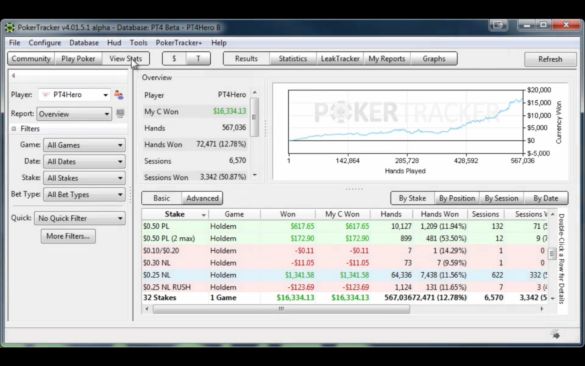Select the $0.30 NL stake row
Image resolution: width=585 pixels, height=366 pixels.
click(x=345, y=263)
